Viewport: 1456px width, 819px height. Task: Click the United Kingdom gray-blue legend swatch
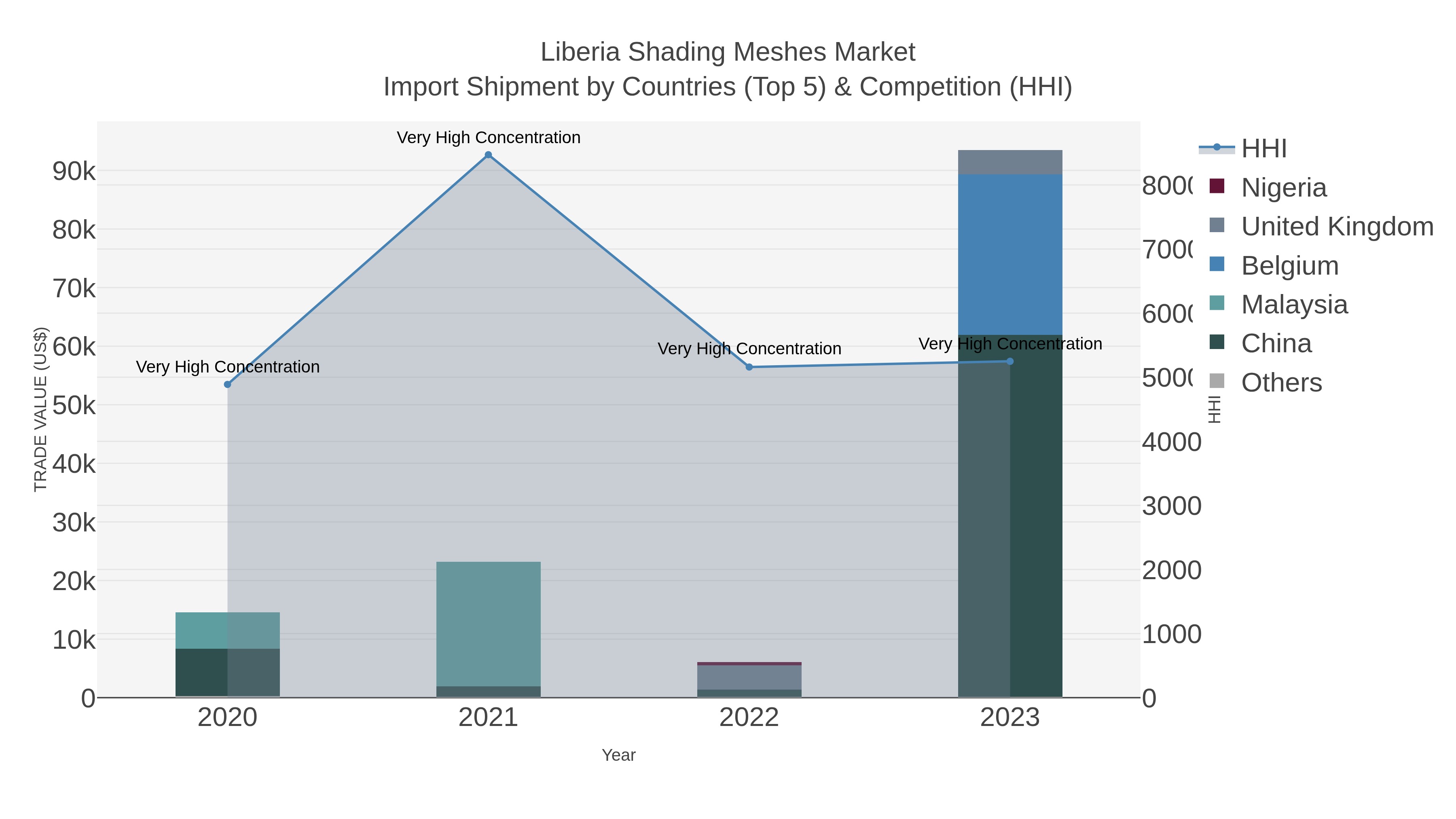1217,225
